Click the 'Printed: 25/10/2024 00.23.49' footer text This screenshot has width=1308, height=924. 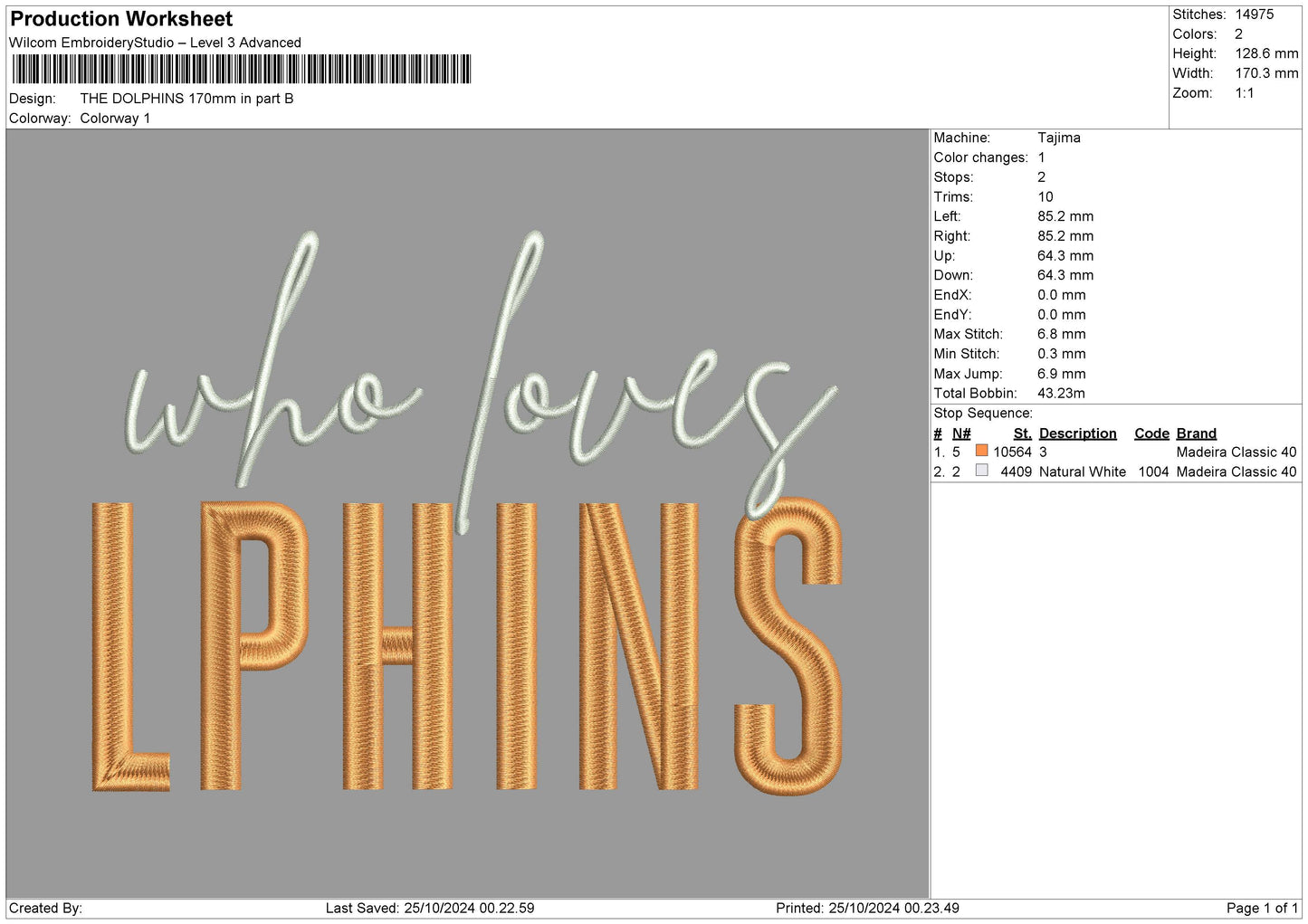867,909
